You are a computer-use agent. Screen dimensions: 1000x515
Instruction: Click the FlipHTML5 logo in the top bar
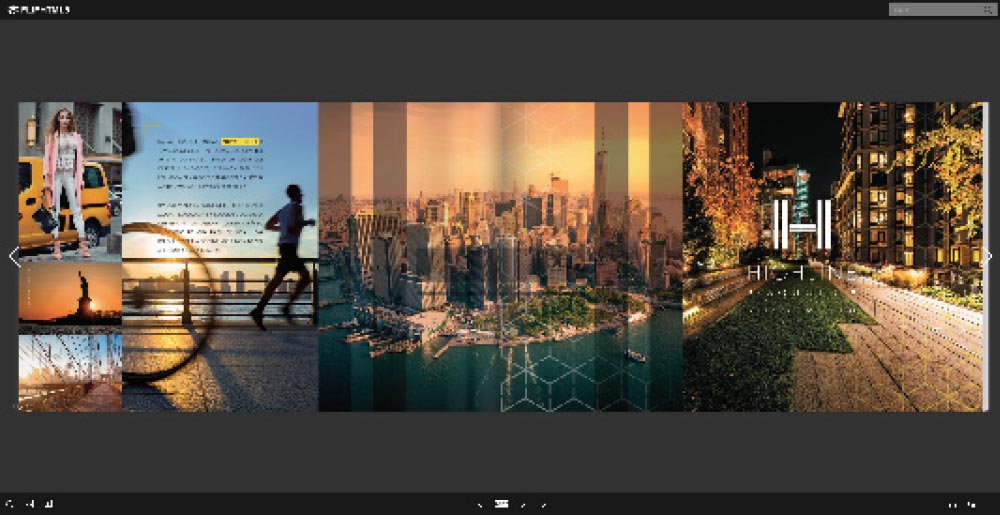coord(38,9)
